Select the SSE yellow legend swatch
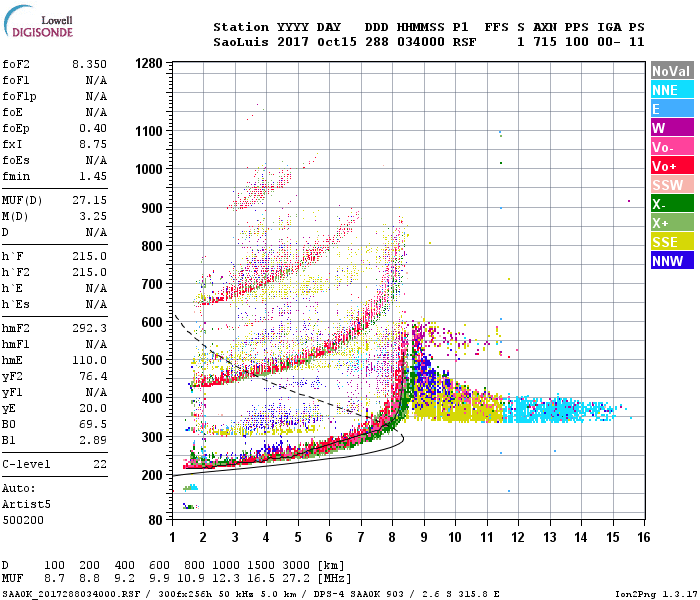This screenshot has width=700, height=600. tap(672, 242)
